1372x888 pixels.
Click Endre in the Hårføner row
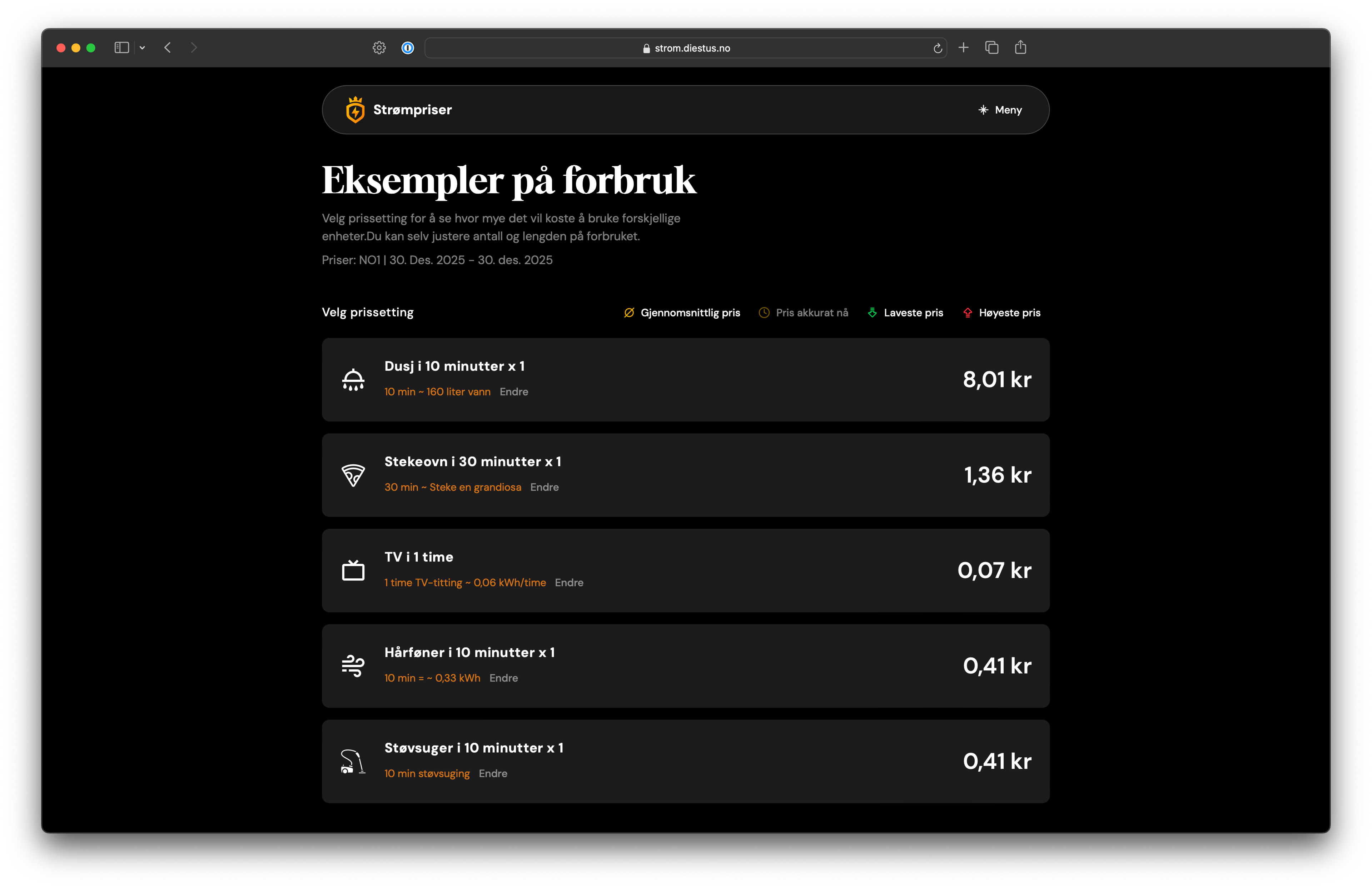503,678
